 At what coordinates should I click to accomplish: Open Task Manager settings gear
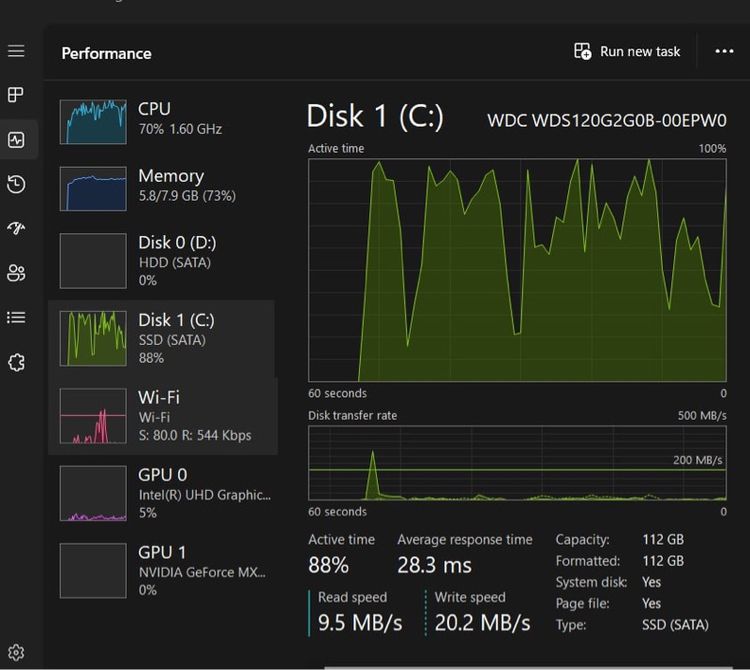tap(16, 653)
